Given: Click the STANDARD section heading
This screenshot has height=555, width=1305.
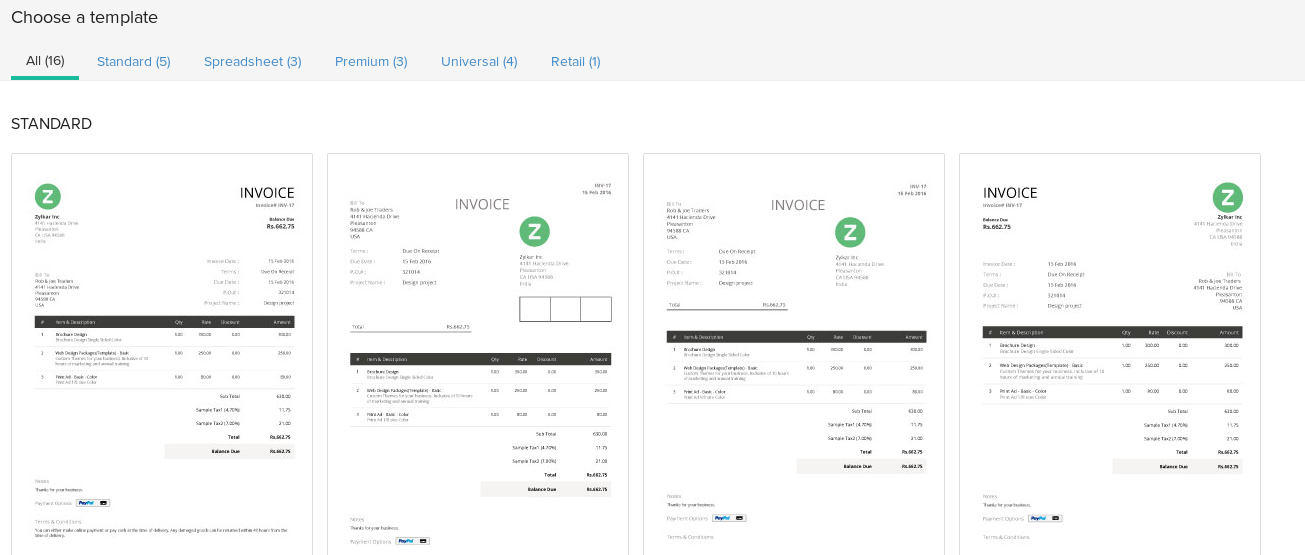Looking at the screenshot, I should pyautogui.click(x=51, y=124).
